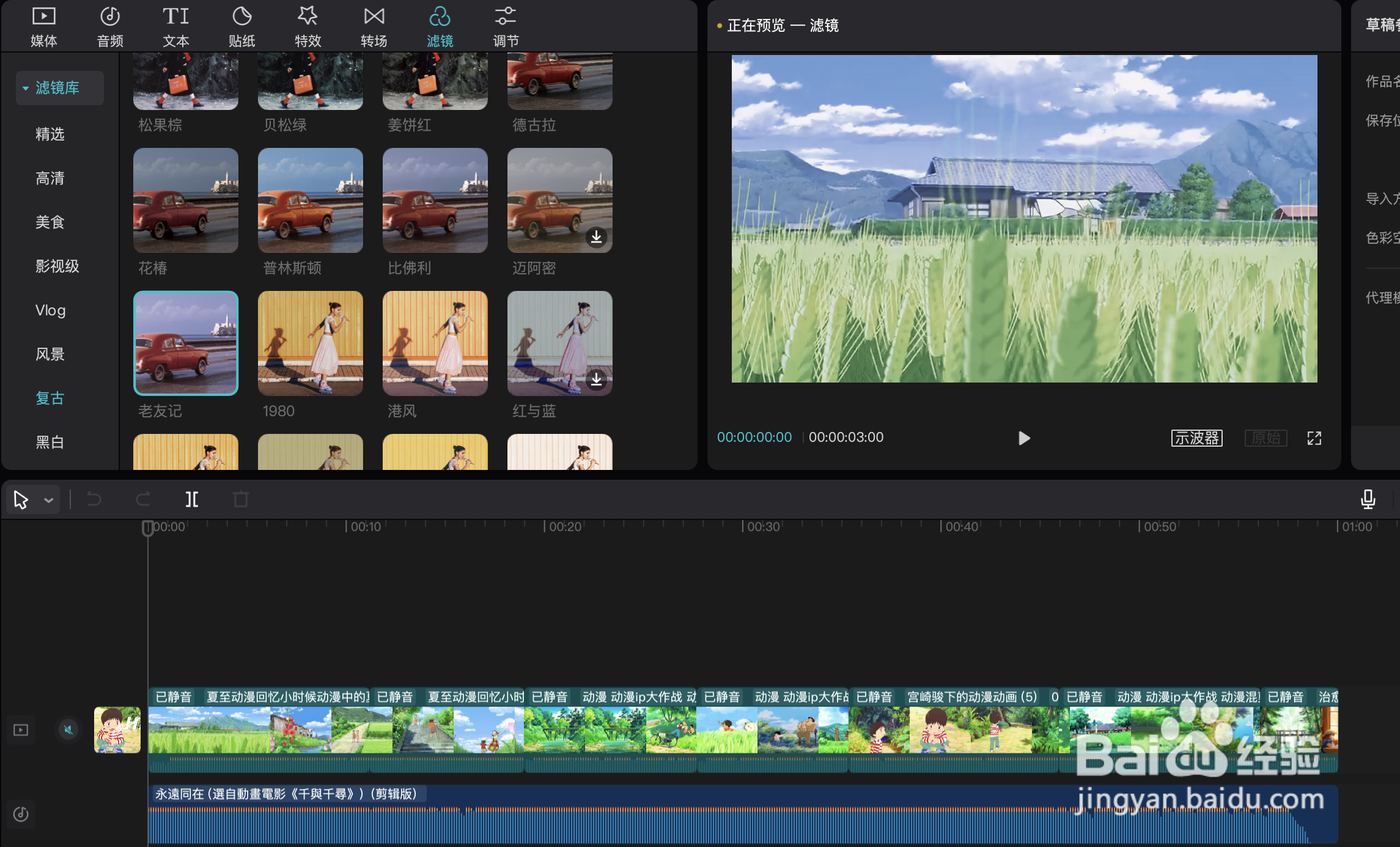Undo the last edit
Viewport: 1400px width, 847px height.
[x=94, y=500]
